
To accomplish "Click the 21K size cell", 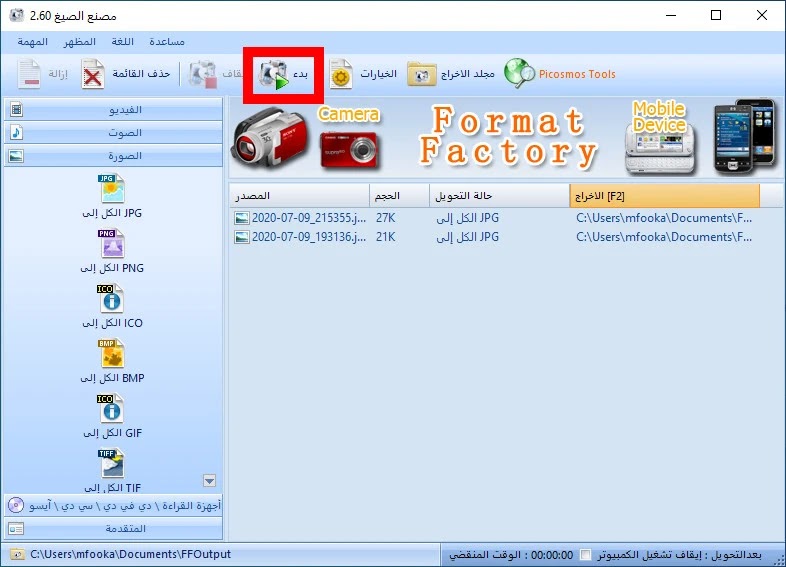I will (x=385, y=237).
